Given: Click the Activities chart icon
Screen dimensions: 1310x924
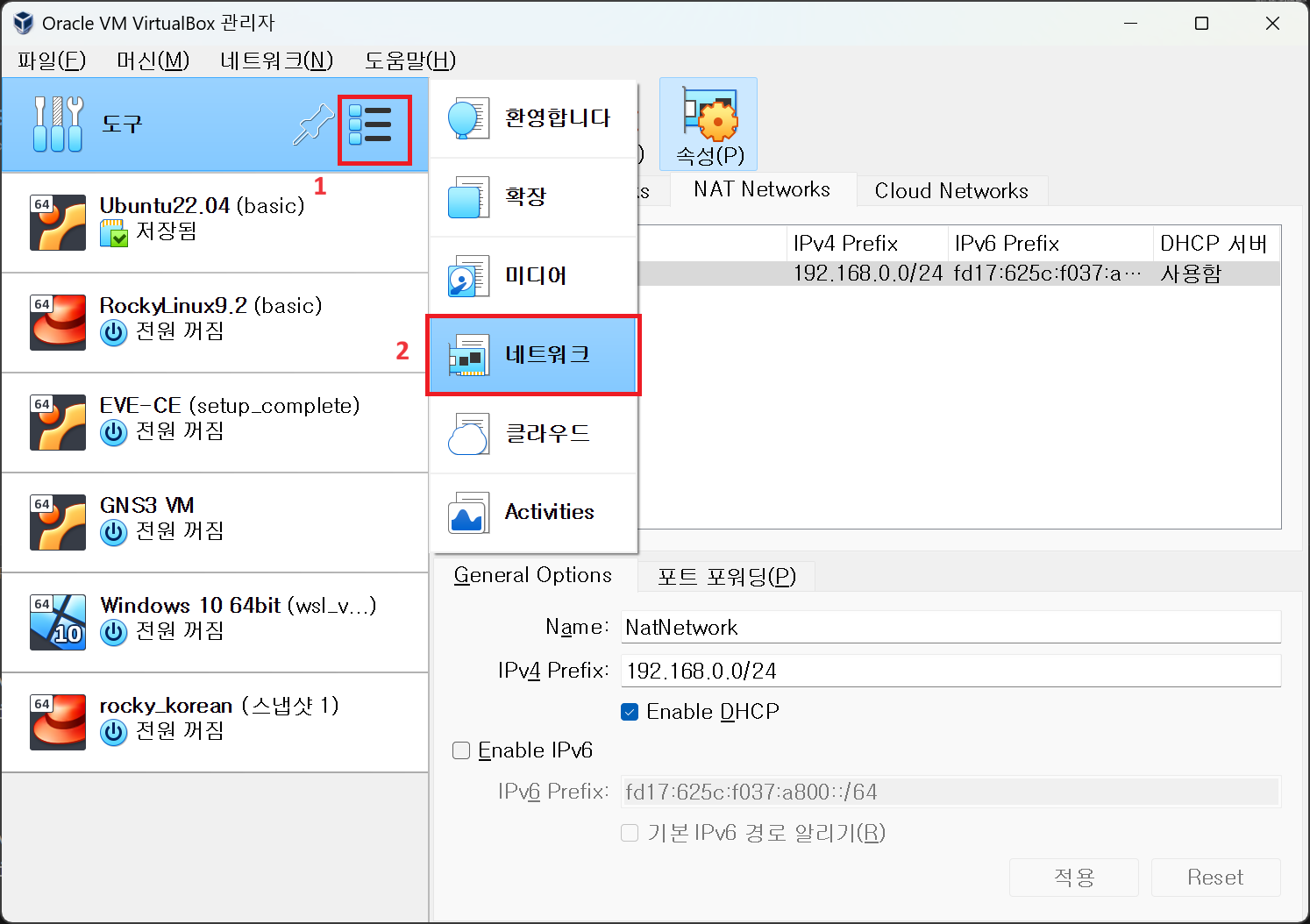Looking at the screenshot, I should [468, 513].
